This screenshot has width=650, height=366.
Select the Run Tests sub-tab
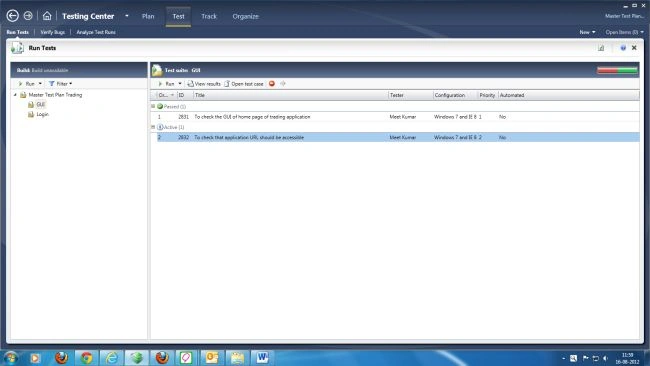(17, 32)
